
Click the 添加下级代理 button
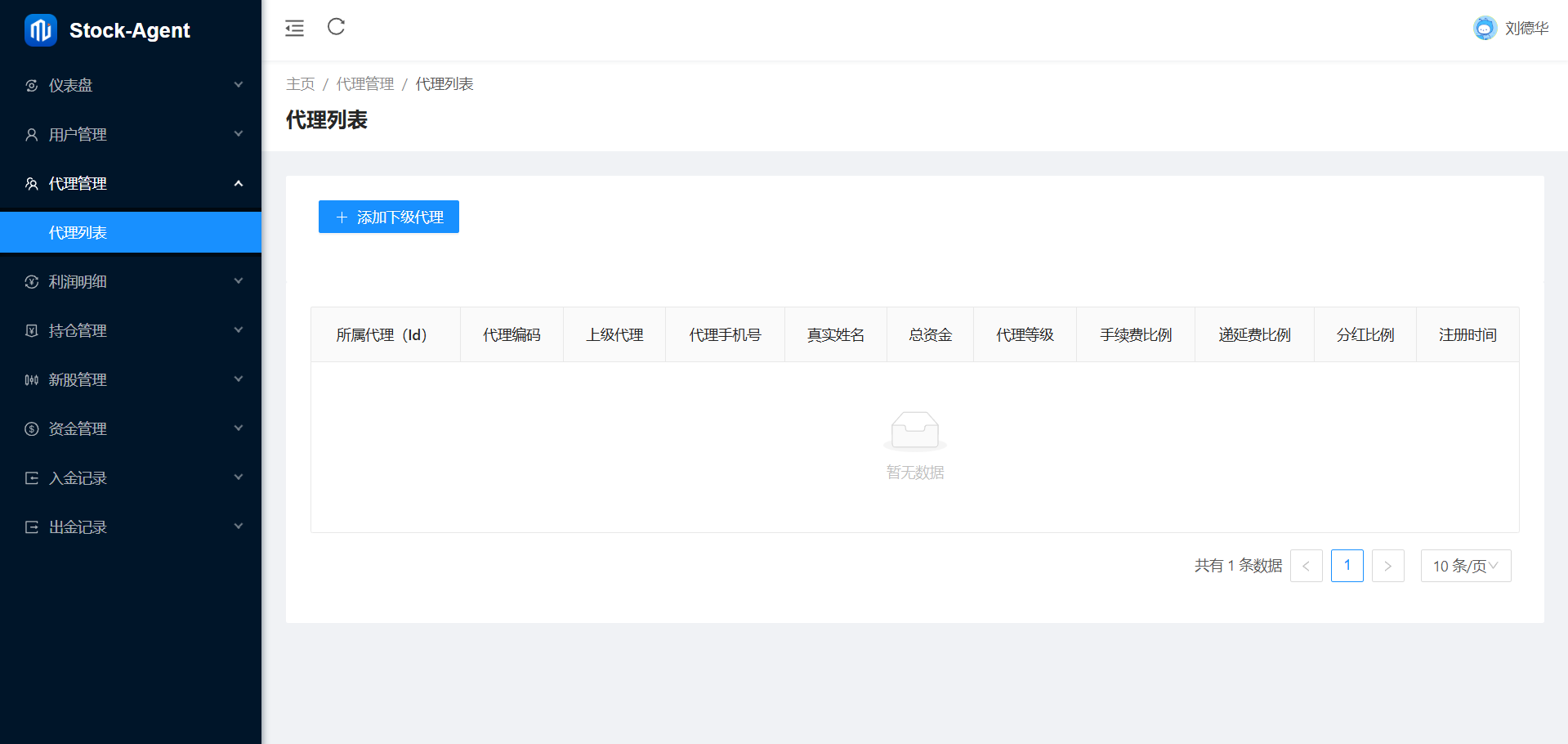(x=388, y=217)
